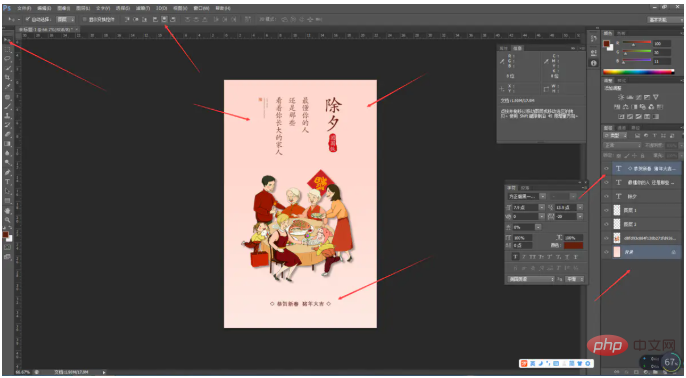Select the 图层 1 layer thumbnail
686x378 pixels.
pos(617,210)
